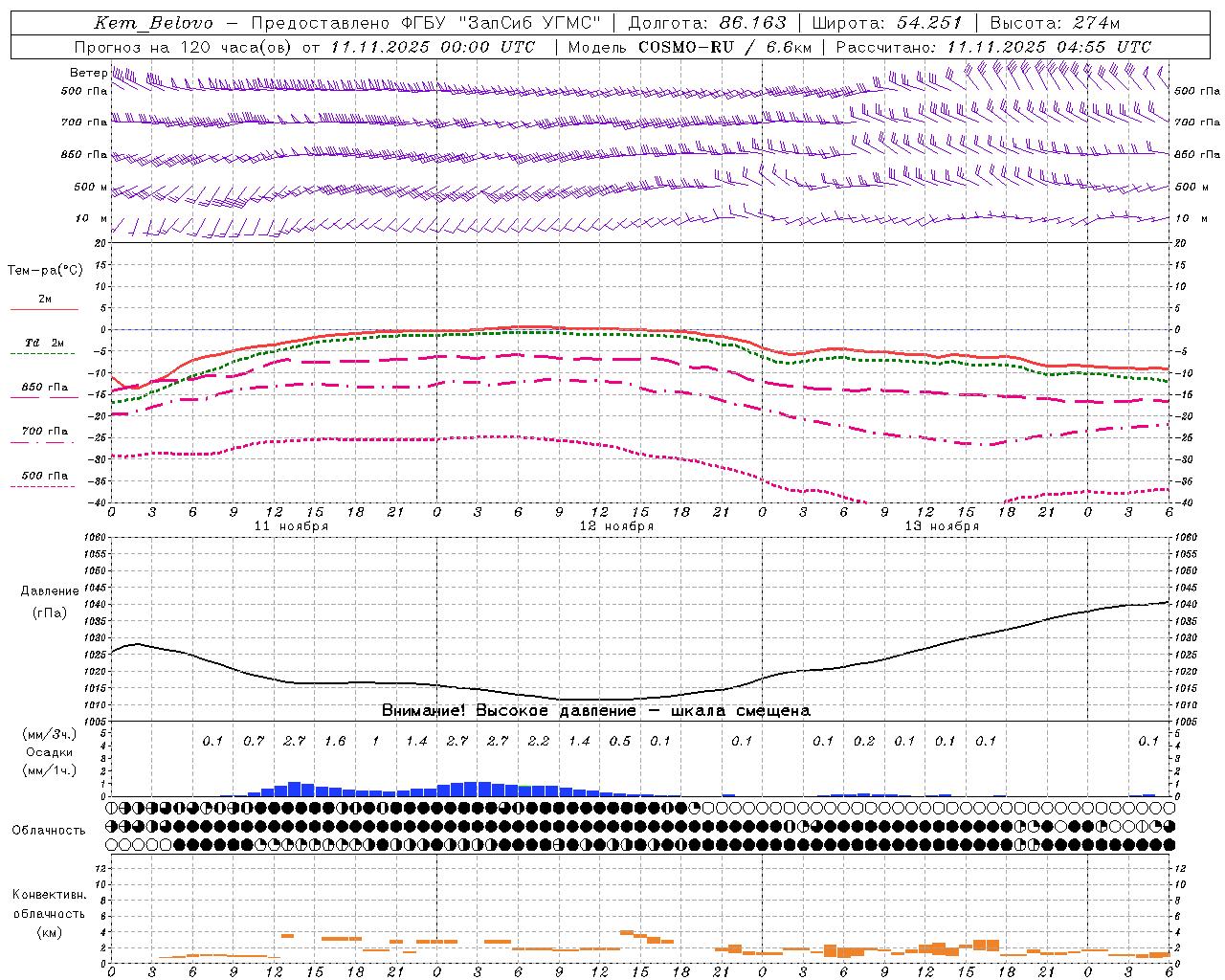Click the forecast start time 11.11.2025 00:00 UTC
Screen dimensions: 1225x980
click(433, 47)
